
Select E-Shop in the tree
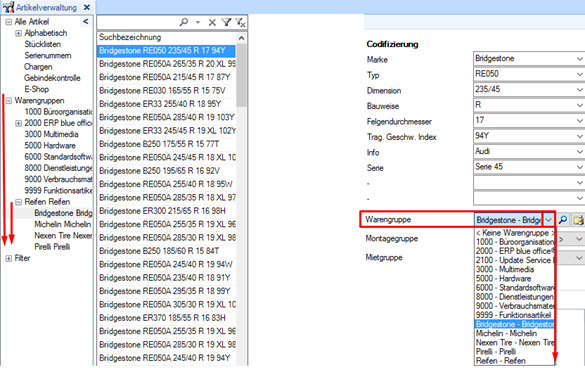tap(37, 89)
